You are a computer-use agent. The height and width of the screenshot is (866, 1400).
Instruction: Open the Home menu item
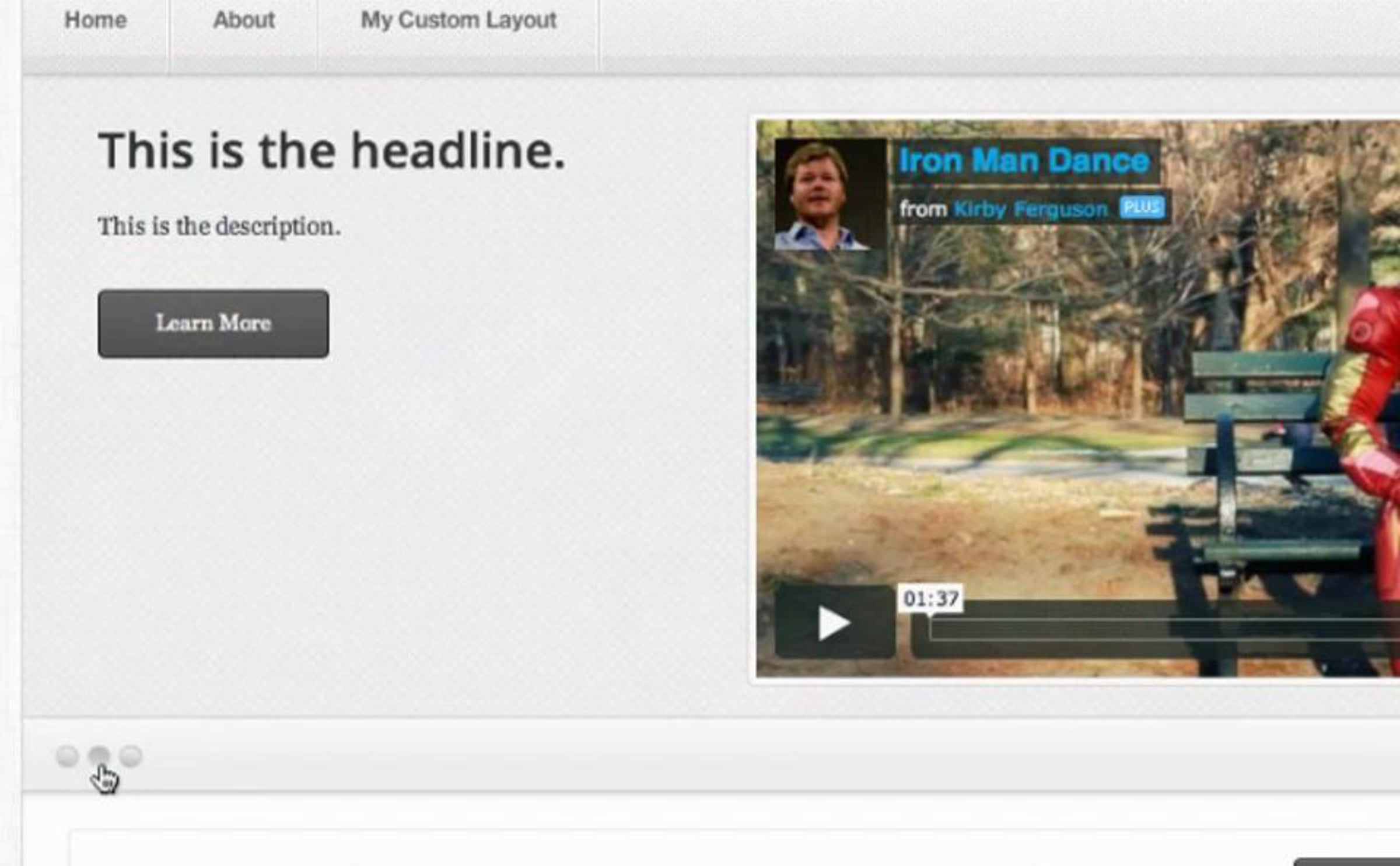click(x=96, y=20)
